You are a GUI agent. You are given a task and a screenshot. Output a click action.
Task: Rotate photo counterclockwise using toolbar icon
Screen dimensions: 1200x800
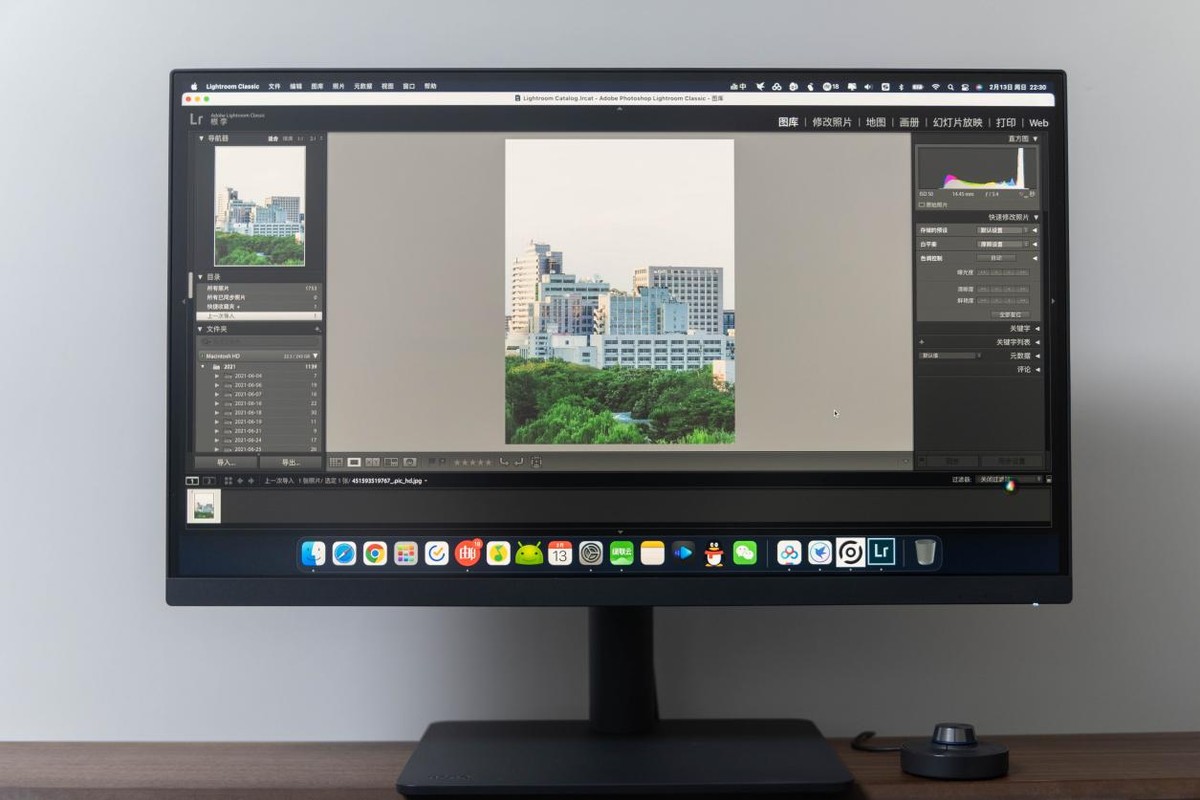503,461
